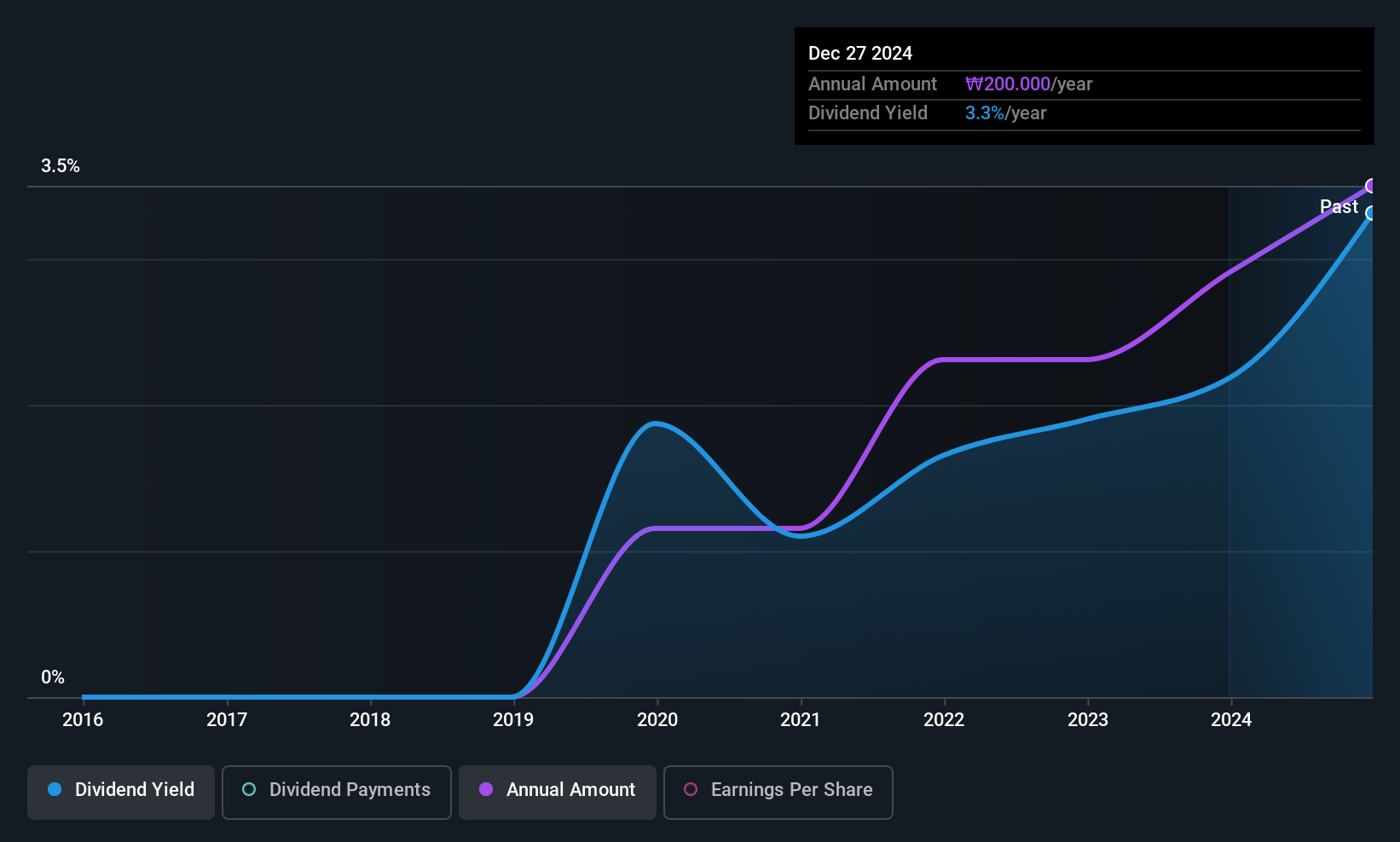Click the 3.5% y-axis label

(x=61, y=166)
